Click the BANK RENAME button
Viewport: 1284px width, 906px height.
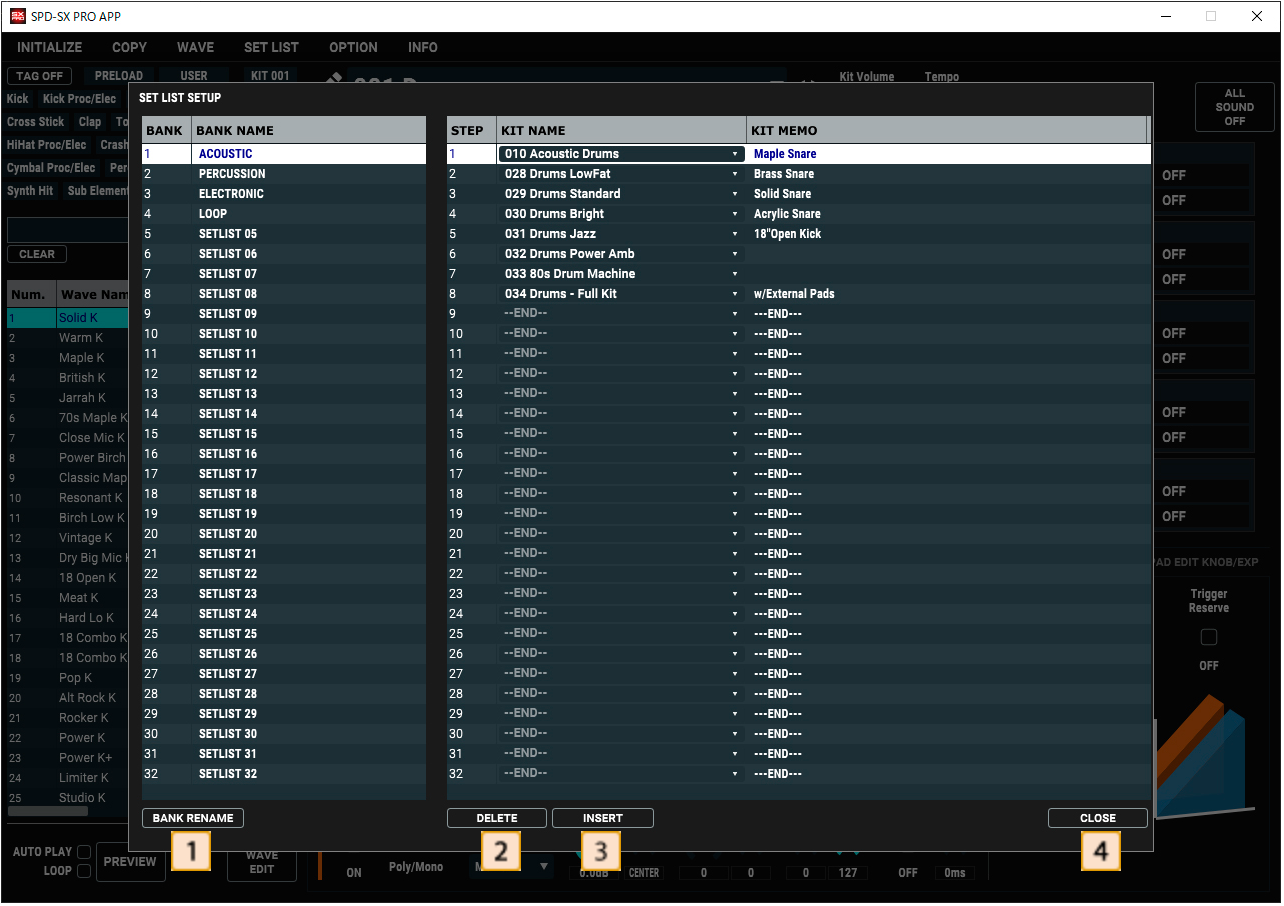pyautogui.click(x=193, y=818)
